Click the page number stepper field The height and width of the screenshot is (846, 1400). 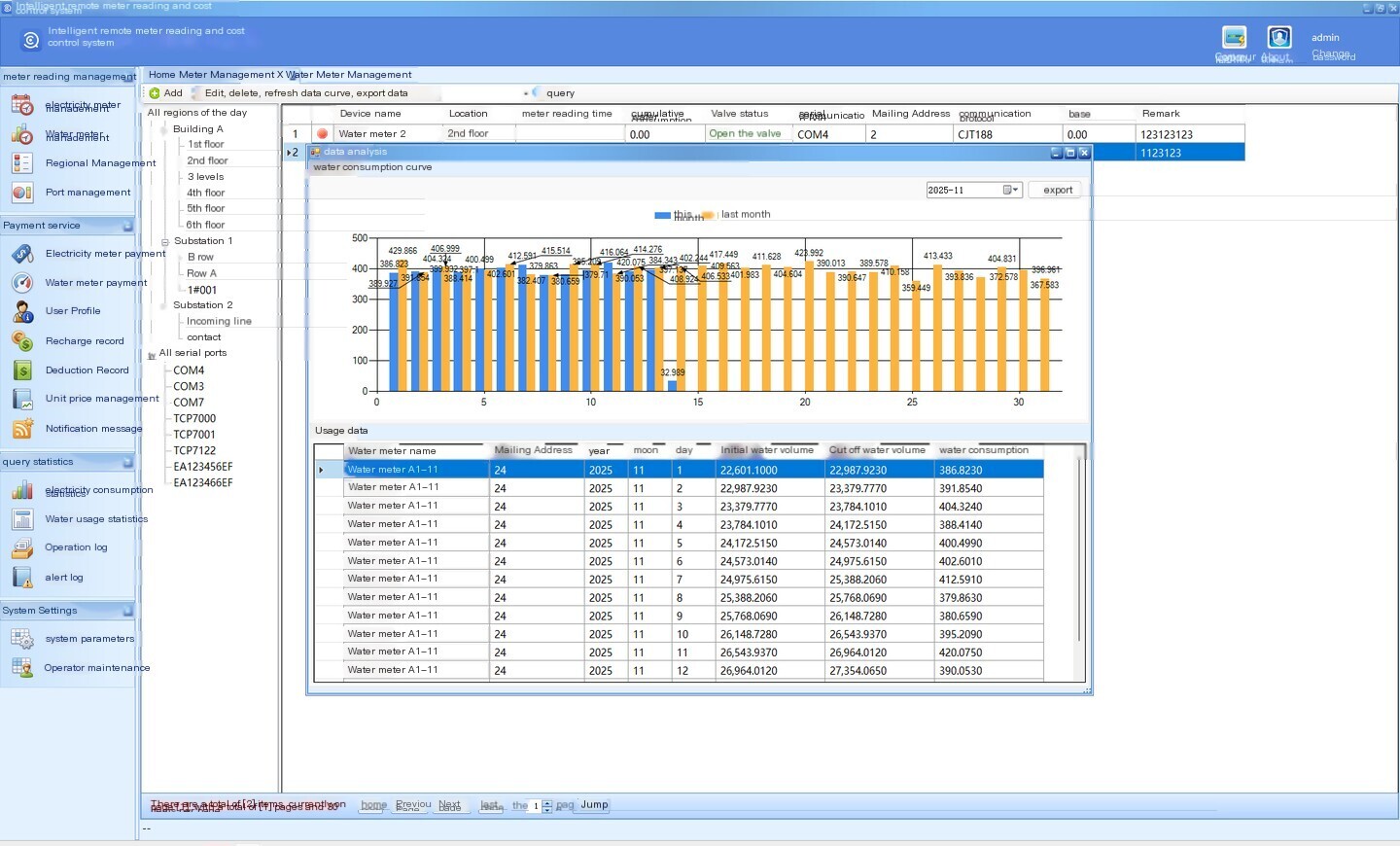tap(541, 806)
